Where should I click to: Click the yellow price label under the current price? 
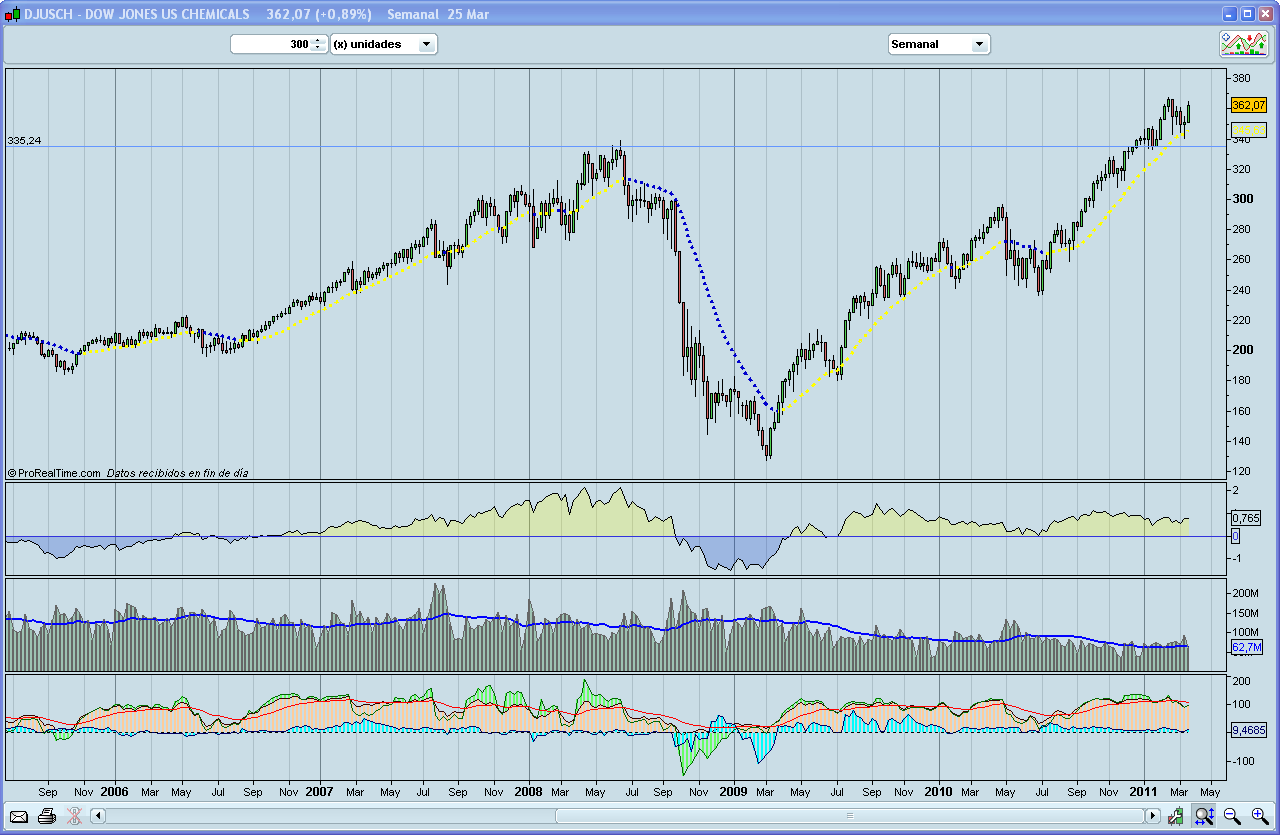point(1248,129)
